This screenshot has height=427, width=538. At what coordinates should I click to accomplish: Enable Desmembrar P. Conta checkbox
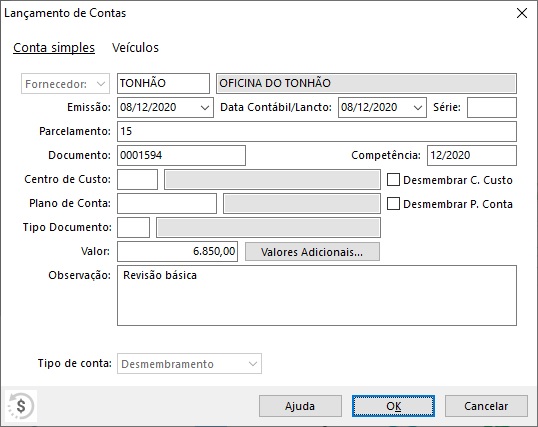(x=393, y=204)
